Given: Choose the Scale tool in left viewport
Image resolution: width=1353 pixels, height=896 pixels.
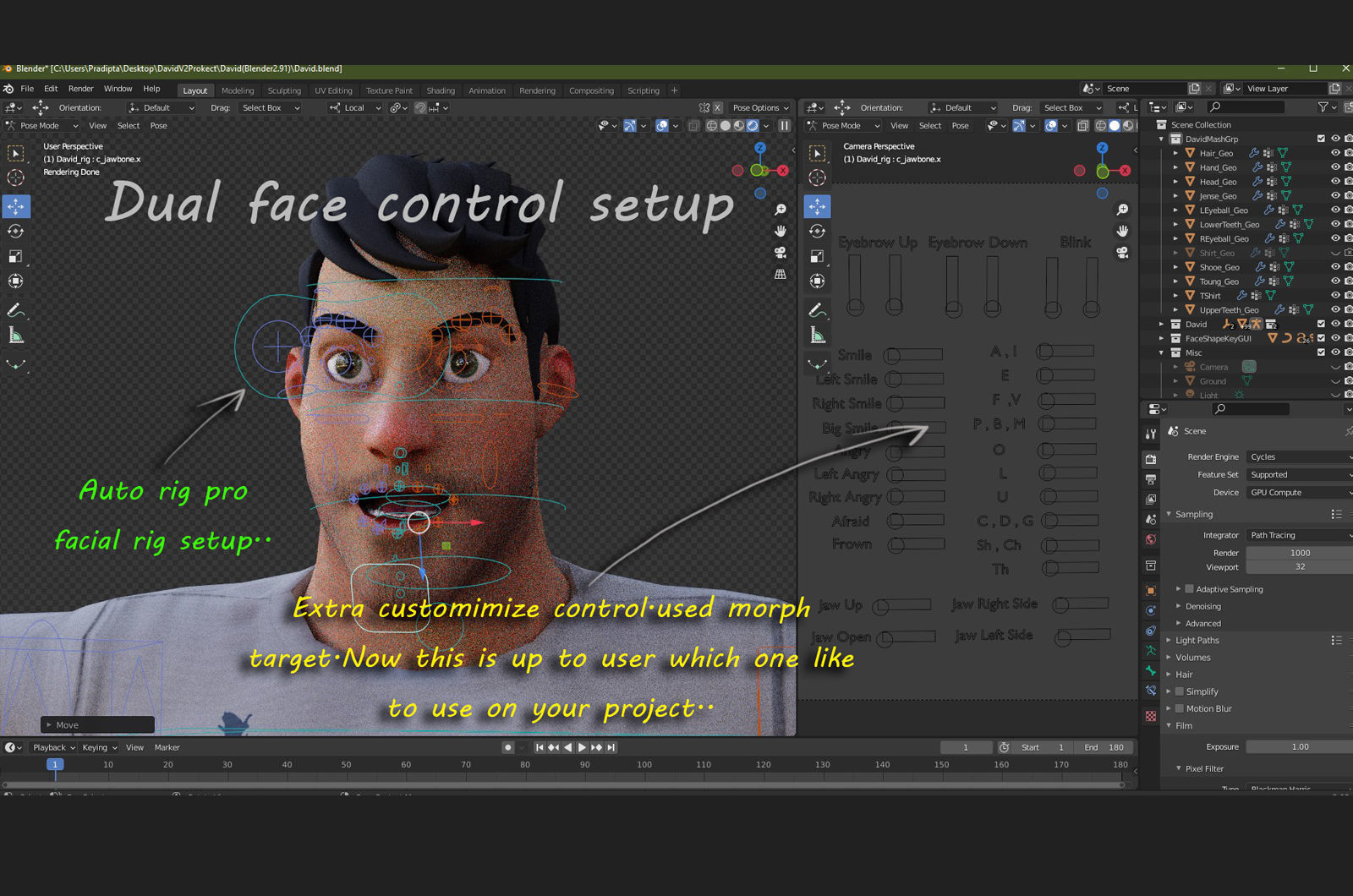Looking at the screenshot, I should pos(15,256).
